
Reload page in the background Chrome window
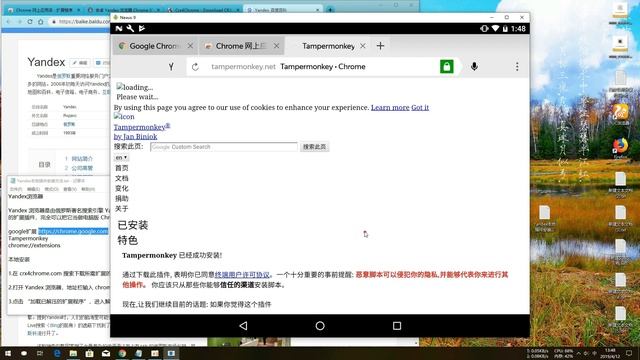tap(30, 22)
